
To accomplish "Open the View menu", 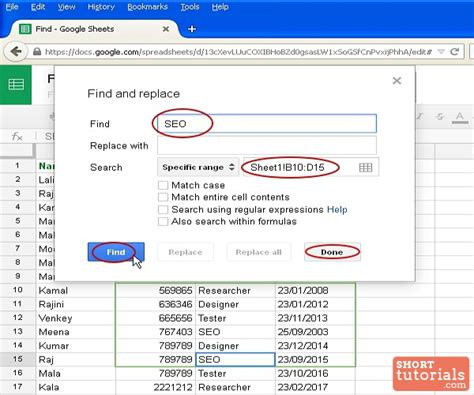I will point(66,7).
